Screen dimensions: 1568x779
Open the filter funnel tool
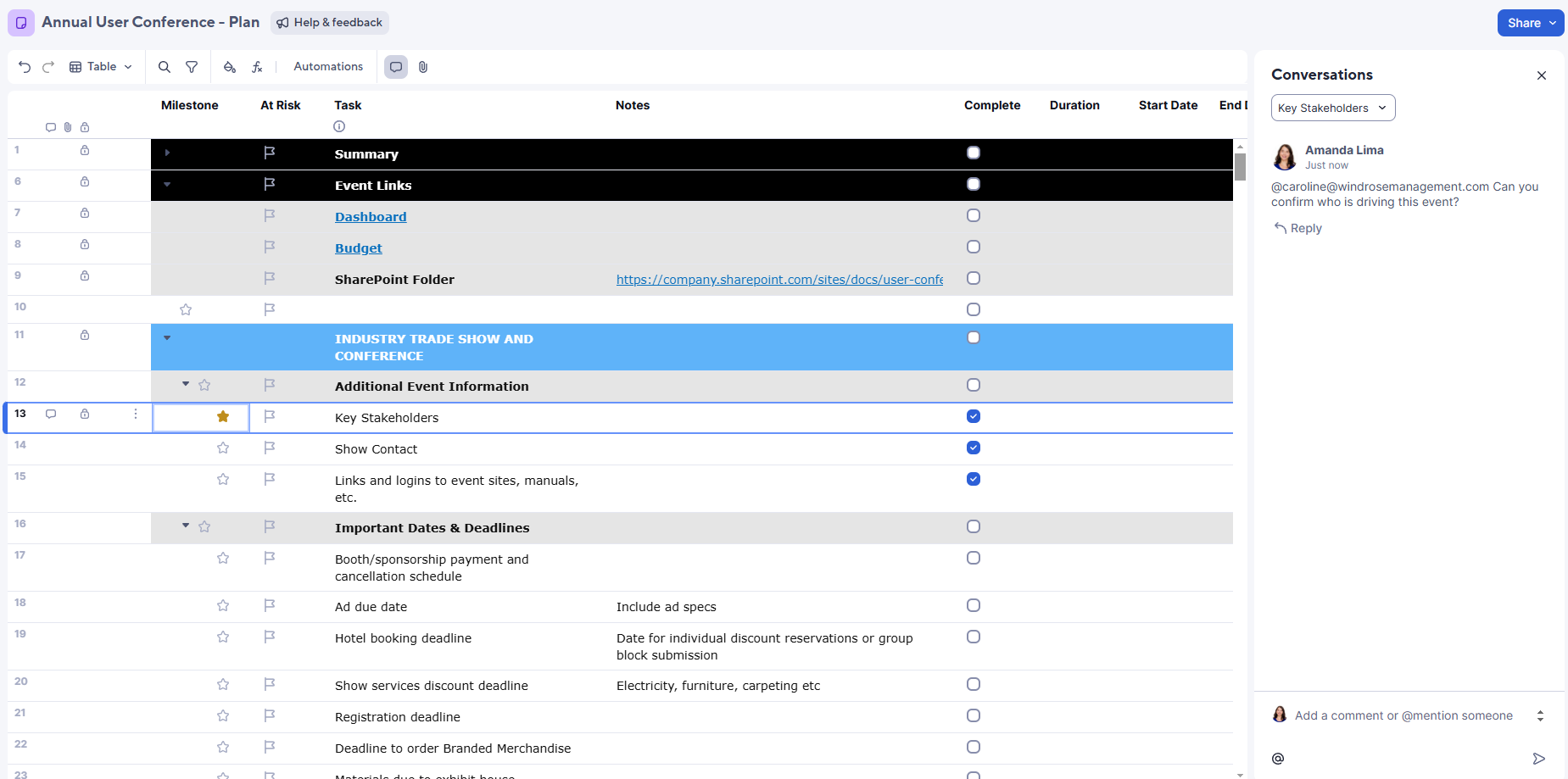point(192,67)
